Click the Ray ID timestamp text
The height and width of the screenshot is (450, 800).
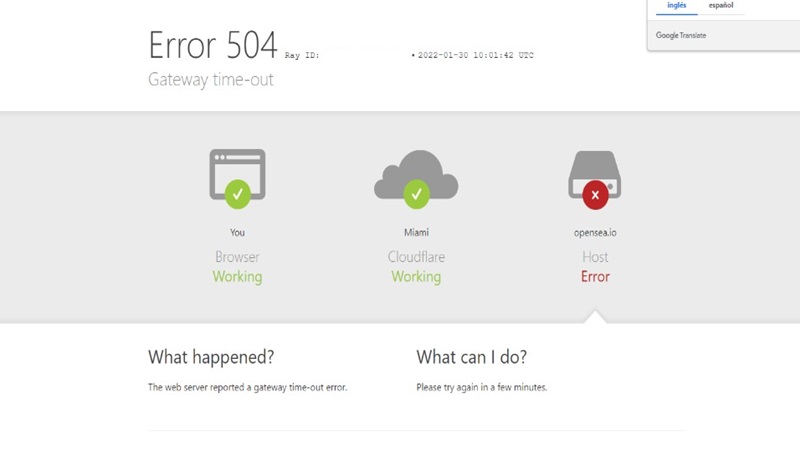pyautogui.click(x=476, y=55)
